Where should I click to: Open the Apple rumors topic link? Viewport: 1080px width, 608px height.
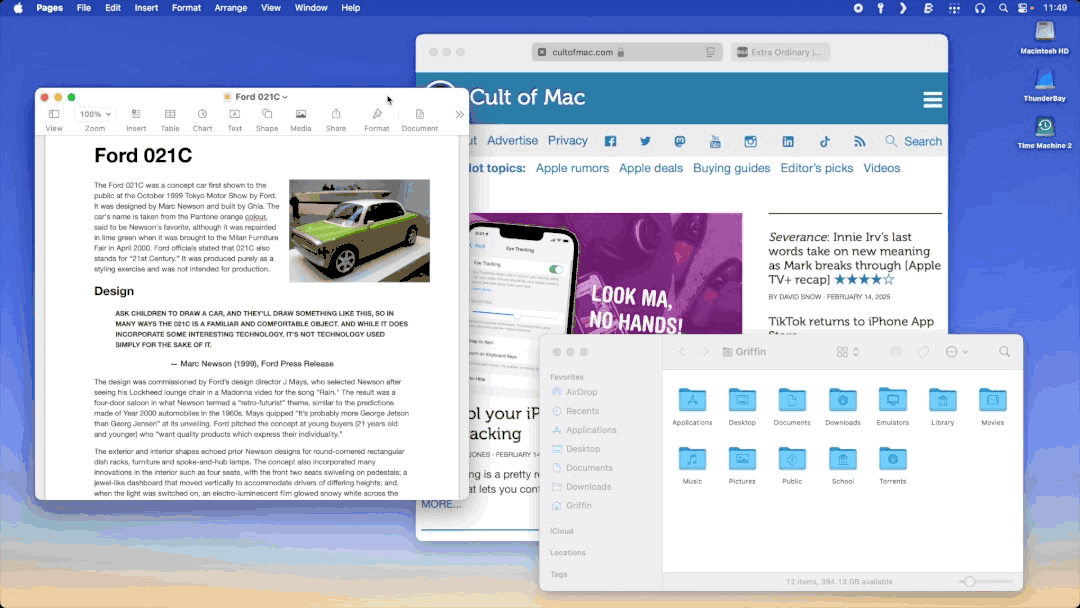pos(572,168)
